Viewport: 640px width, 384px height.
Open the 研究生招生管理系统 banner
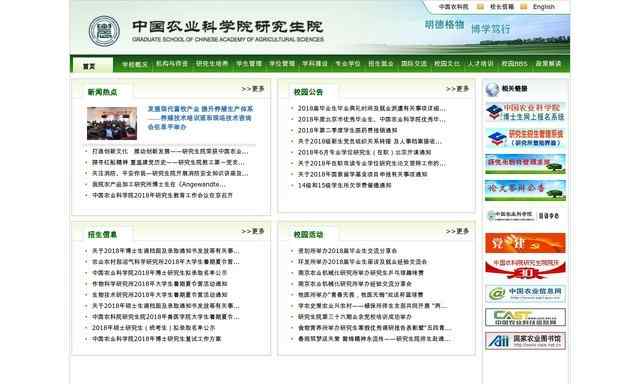[525, 138]
